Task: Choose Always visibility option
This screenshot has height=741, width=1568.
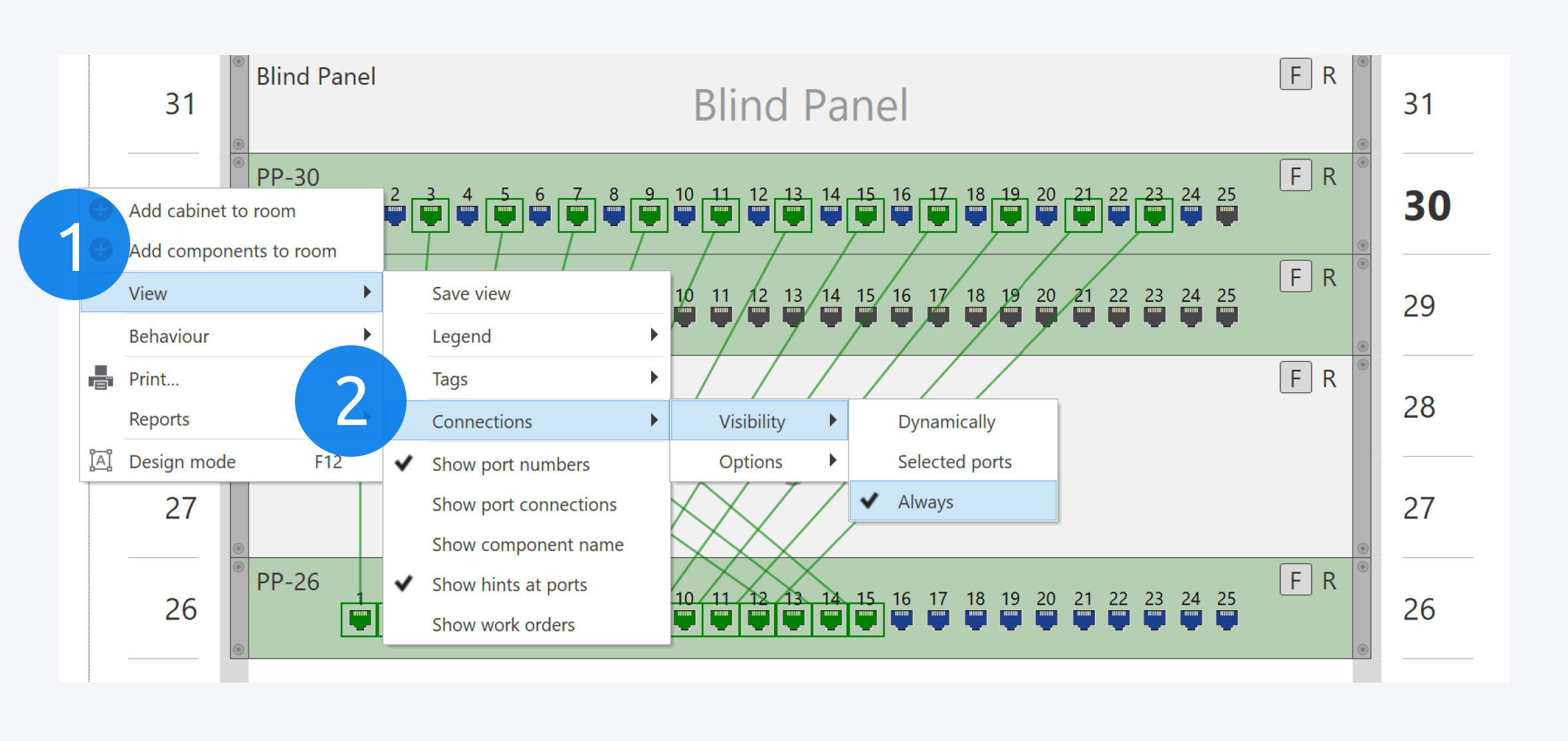Action: [925, 502]
